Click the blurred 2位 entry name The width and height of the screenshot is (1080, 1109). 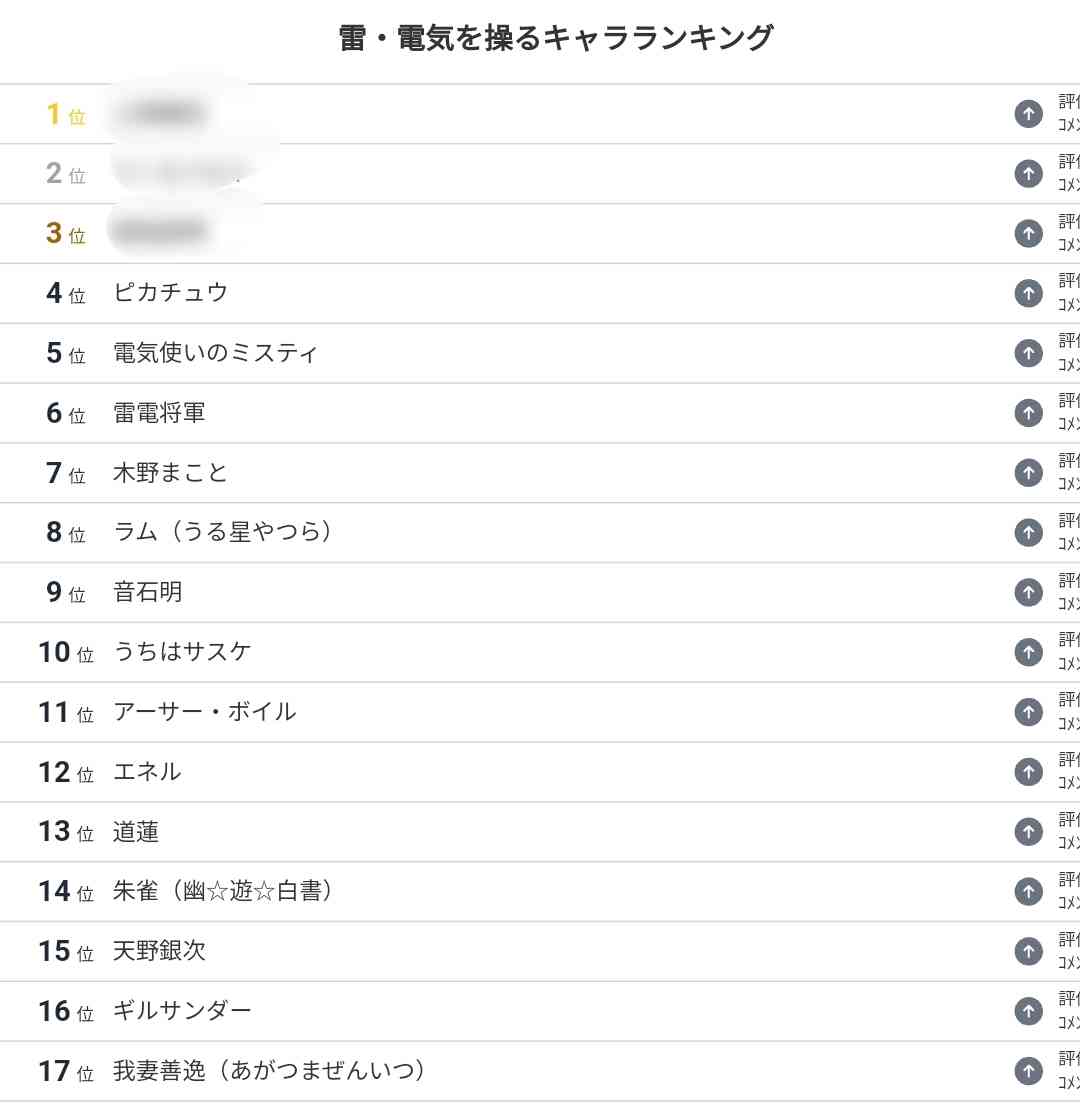click(x=177, y=172)
